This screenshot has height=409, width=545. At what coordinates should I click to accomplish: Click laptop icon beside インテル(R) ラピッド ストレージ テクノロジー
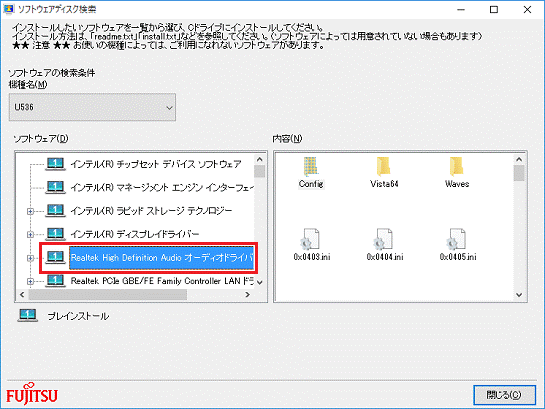(55, 211)
